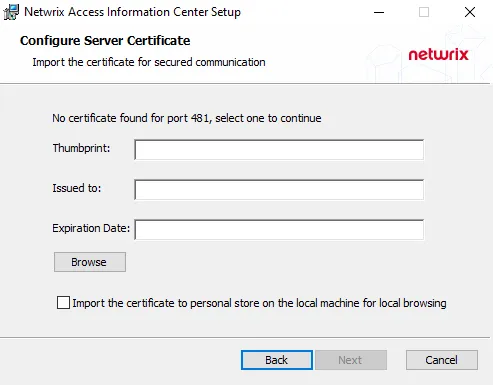Click the disabled maximize button
The image size is (493, 385).
tap(424, 12)
